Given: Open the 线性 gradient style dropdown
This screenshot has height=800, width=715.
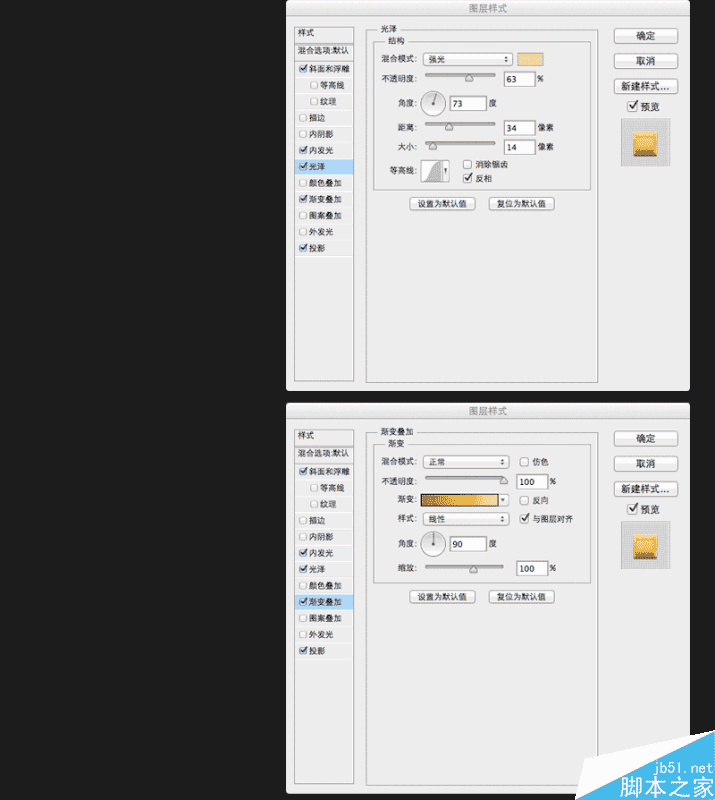Looking at the screenshot, I should 465,519.
